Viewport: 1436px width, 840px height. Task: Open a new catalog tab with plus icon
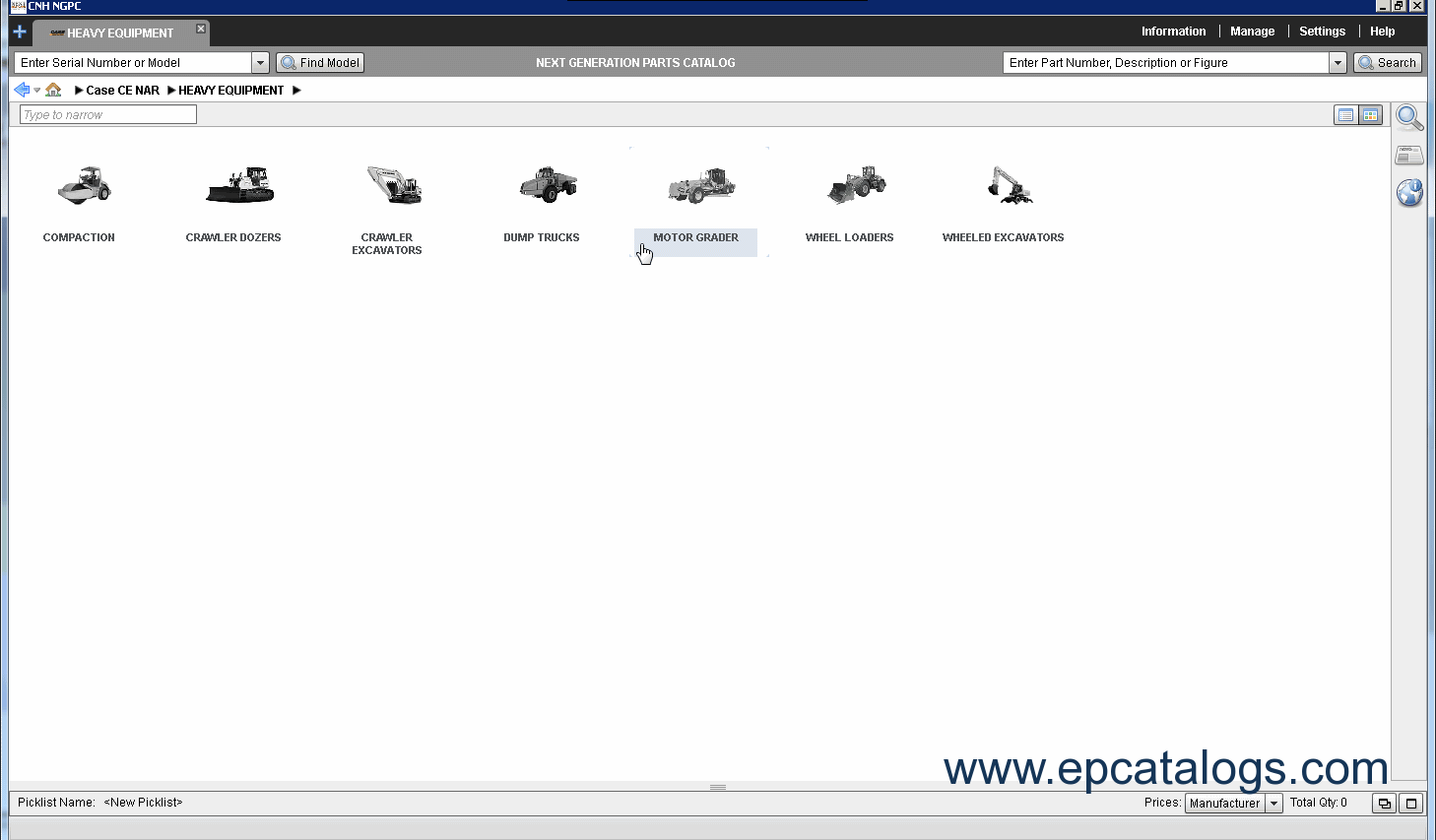coord(19,32)
